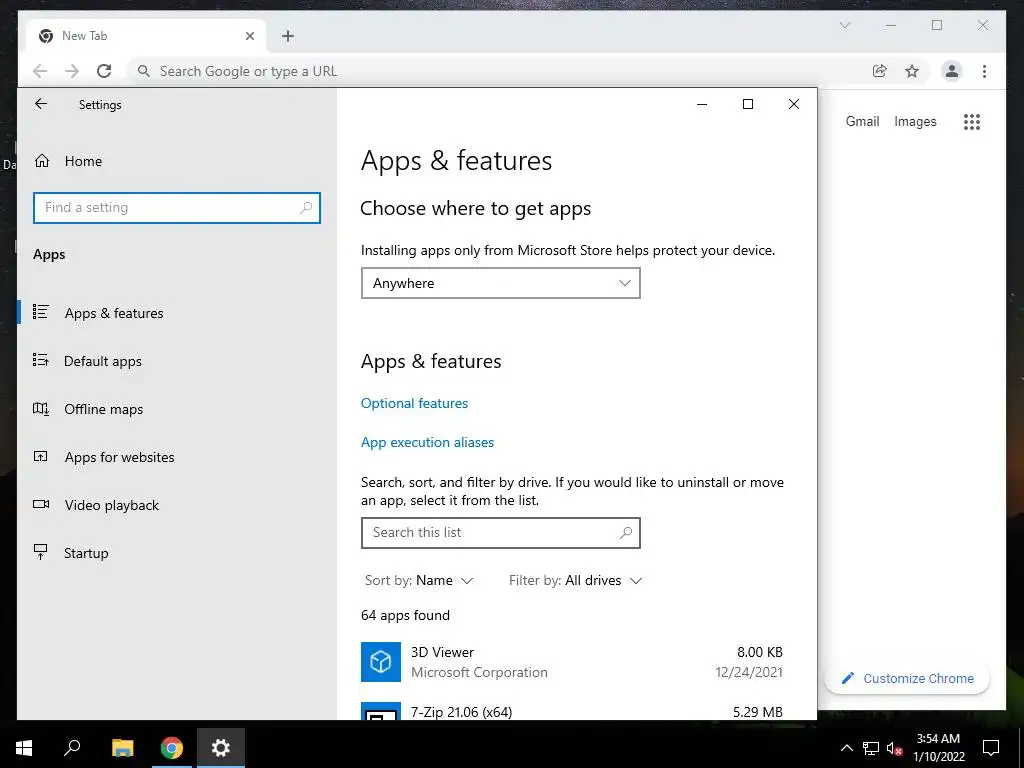This screenshot has height=768, width=1024.
Task: Open Google apps grid in Chrome
Action: point(972,121)
